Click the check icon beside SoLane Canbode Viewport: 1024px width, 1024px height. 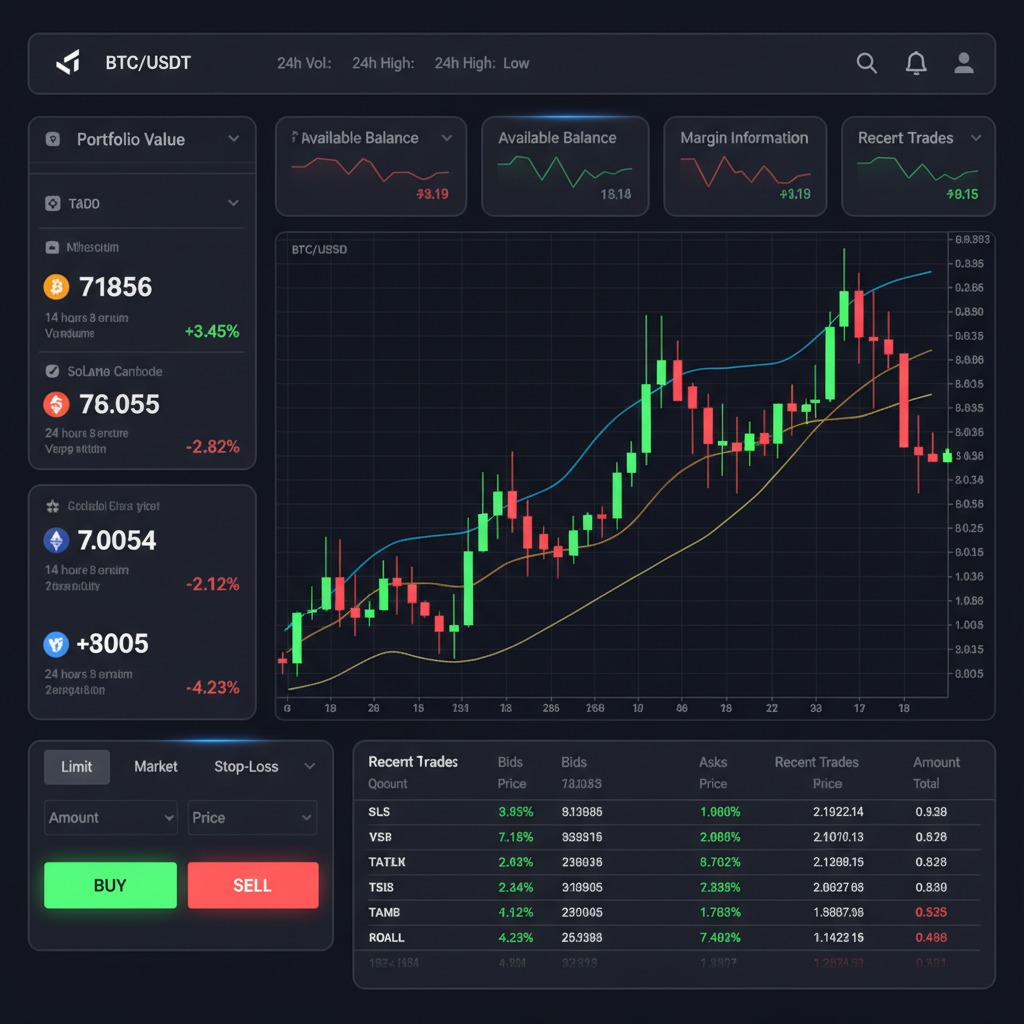point(52,371)
